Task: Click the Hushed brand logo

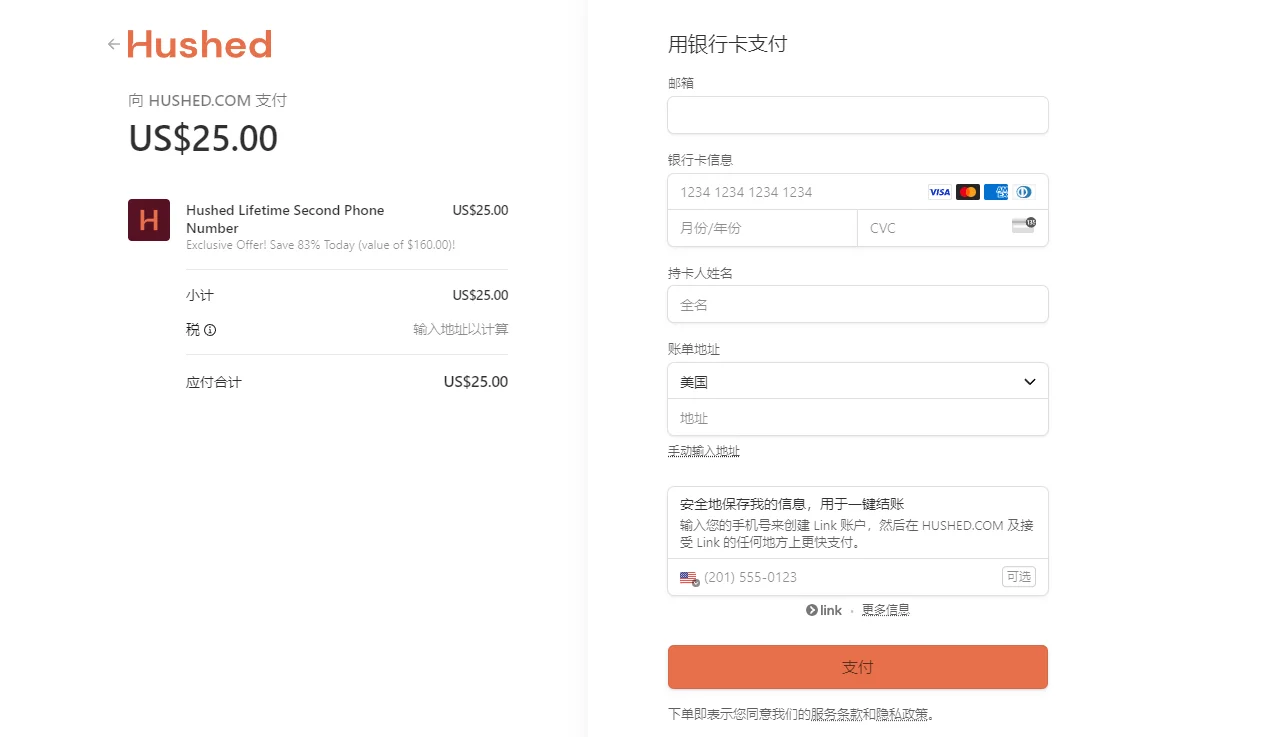Action: click(x=199, y=44)
